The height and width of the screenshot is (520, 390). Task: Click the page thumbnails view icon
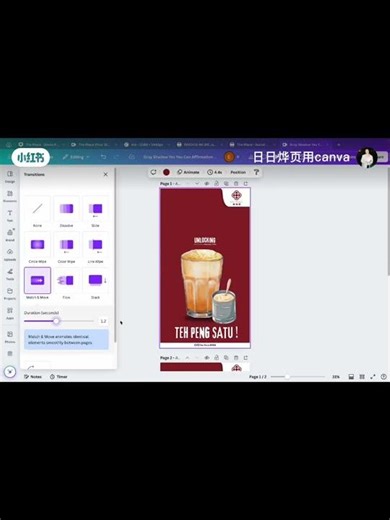point(351,377)
